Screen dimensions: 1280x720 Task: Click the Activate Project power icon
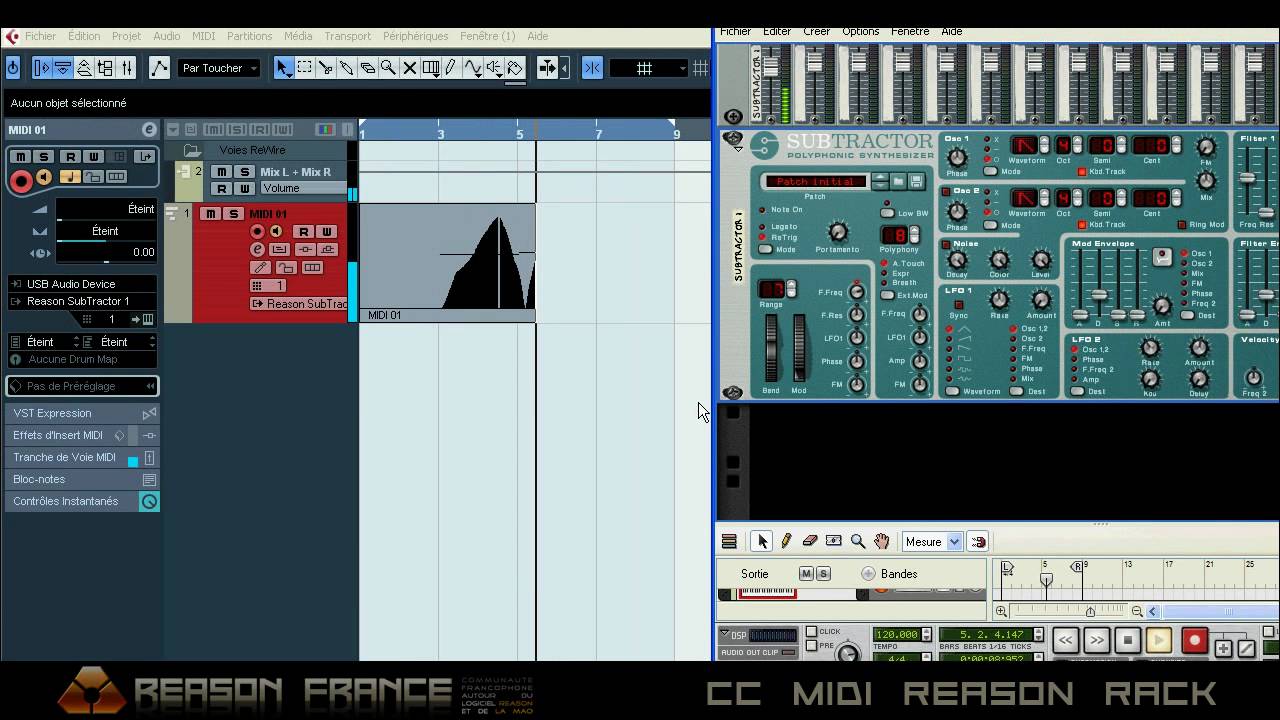pos(12,68)
